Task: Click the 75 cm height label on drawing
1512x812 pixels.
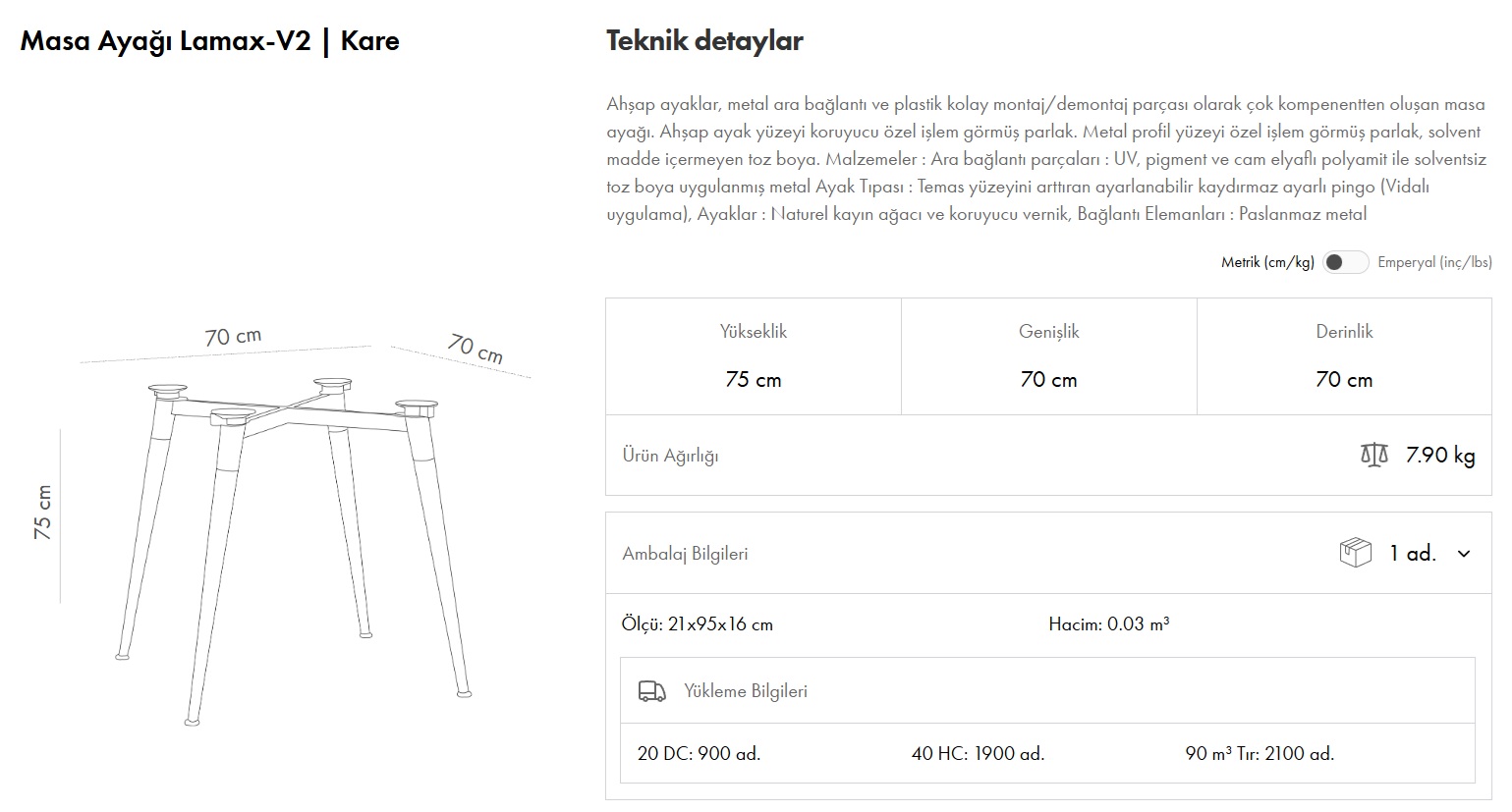Action: tap(43, 513)
